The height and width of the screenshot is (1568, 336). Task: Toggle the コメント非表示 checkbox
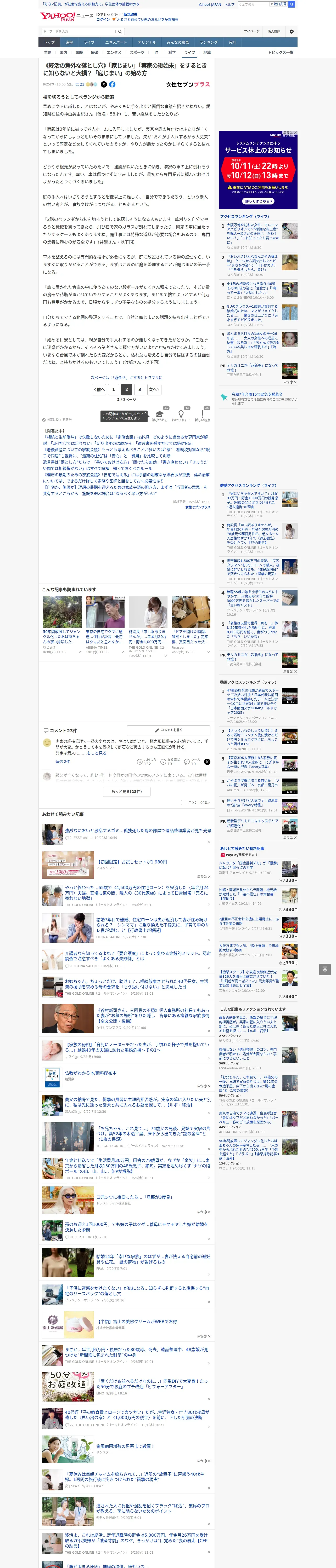pyautogui.click(x=183, y=802)
